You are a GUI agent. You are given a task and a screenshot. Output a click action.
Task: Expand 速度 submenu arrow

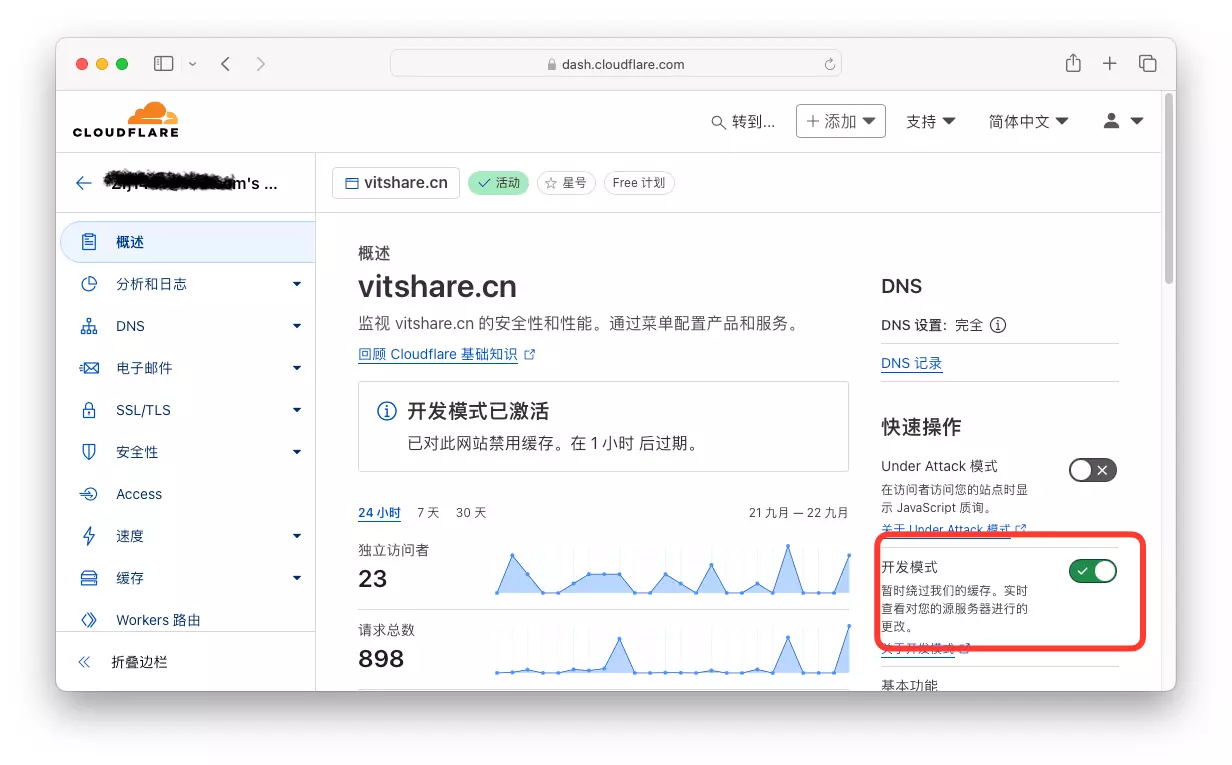coord(297,536)
